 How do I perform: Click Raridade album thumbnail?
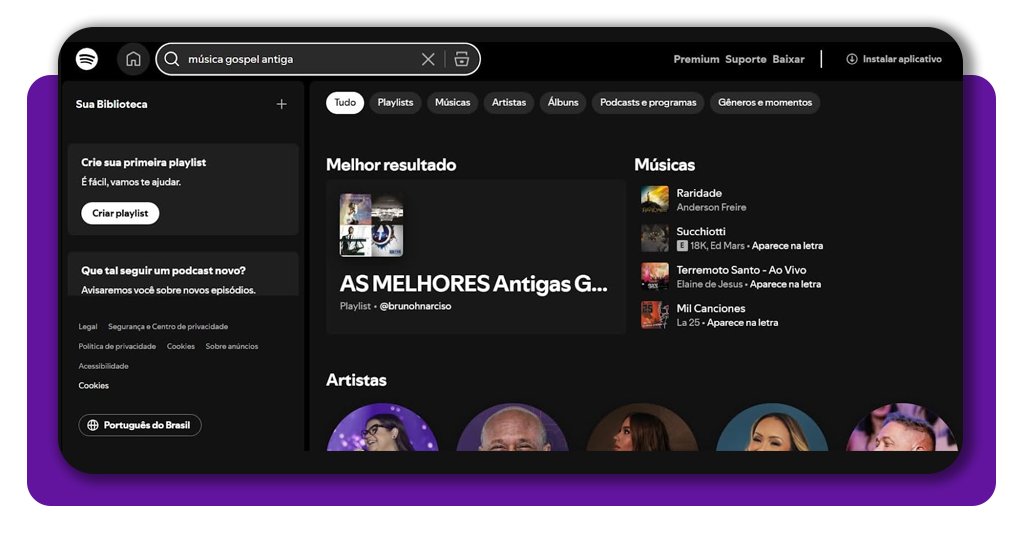click(654, 200)
